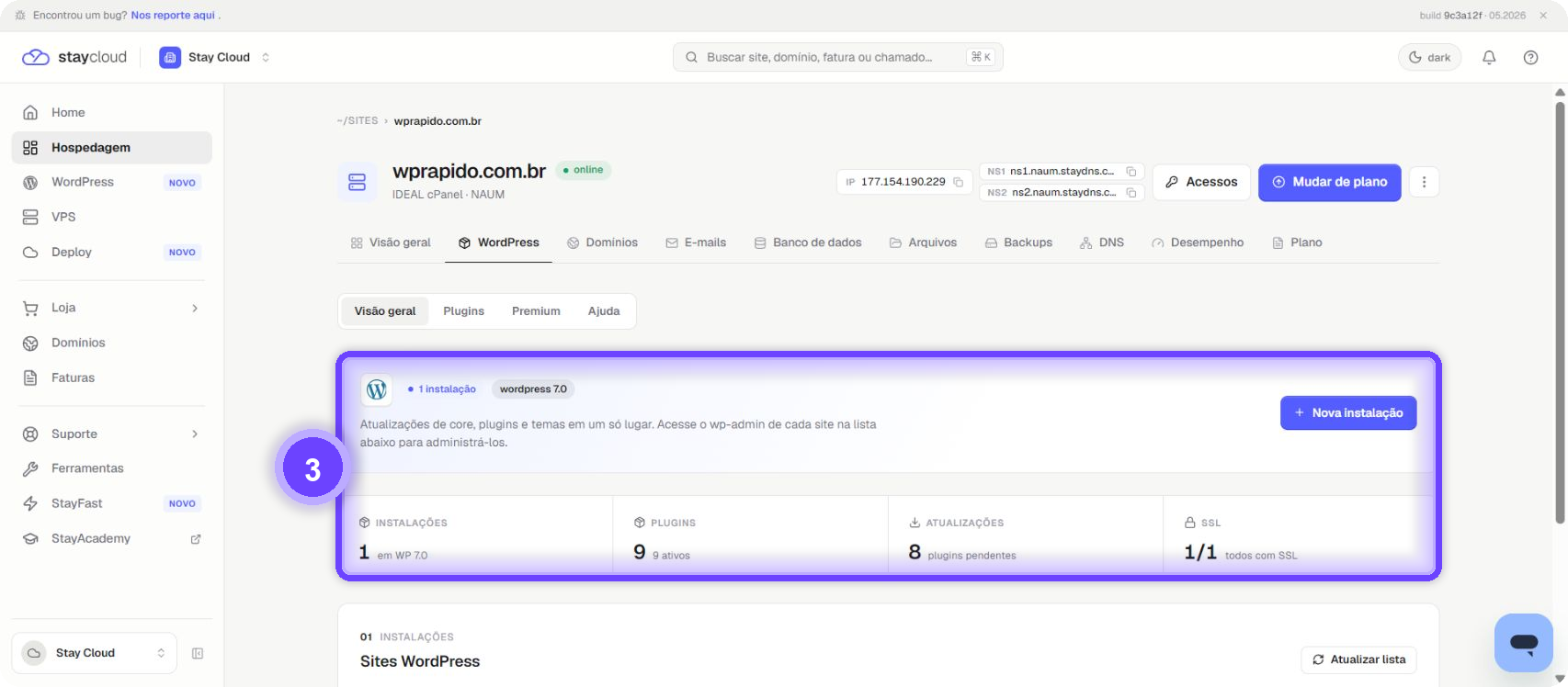Open the Banco de dados tab

tap(808, 242)
